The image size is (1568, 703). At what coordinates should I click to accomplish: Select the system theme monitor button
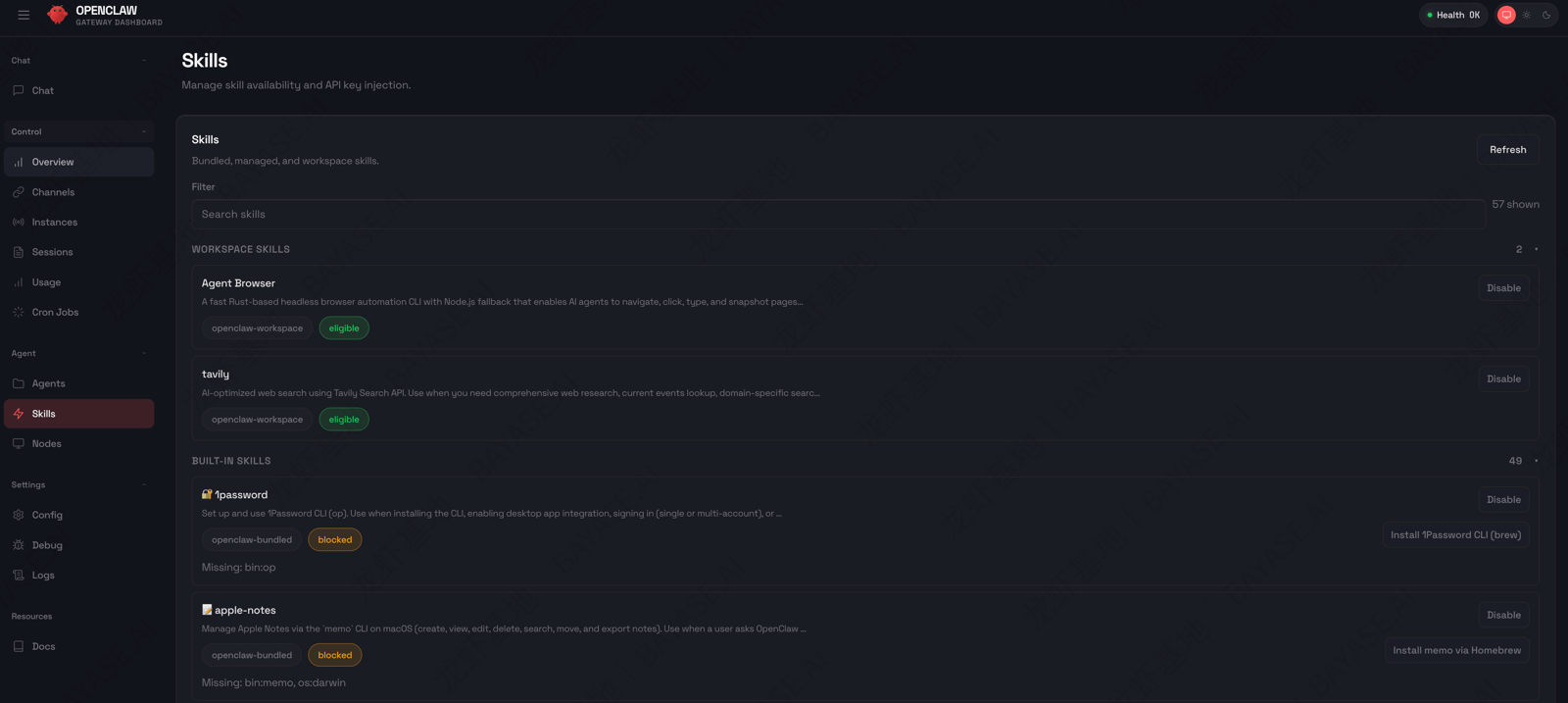(1506, 15)
